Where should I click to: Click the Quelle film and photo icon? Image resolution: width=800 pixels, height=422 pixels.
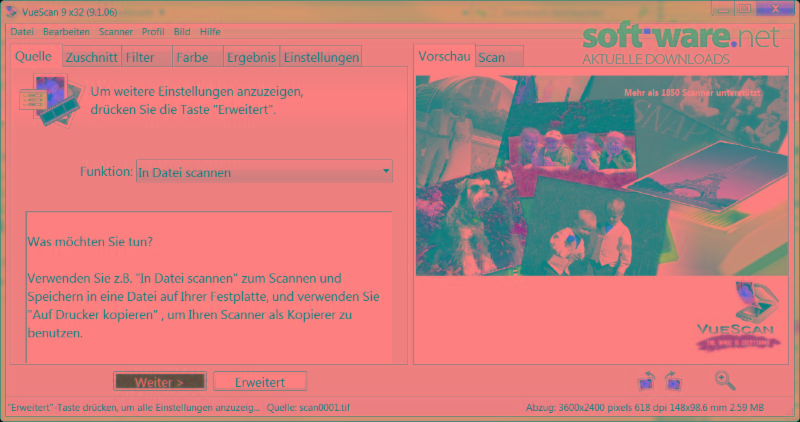pos(51,100)
